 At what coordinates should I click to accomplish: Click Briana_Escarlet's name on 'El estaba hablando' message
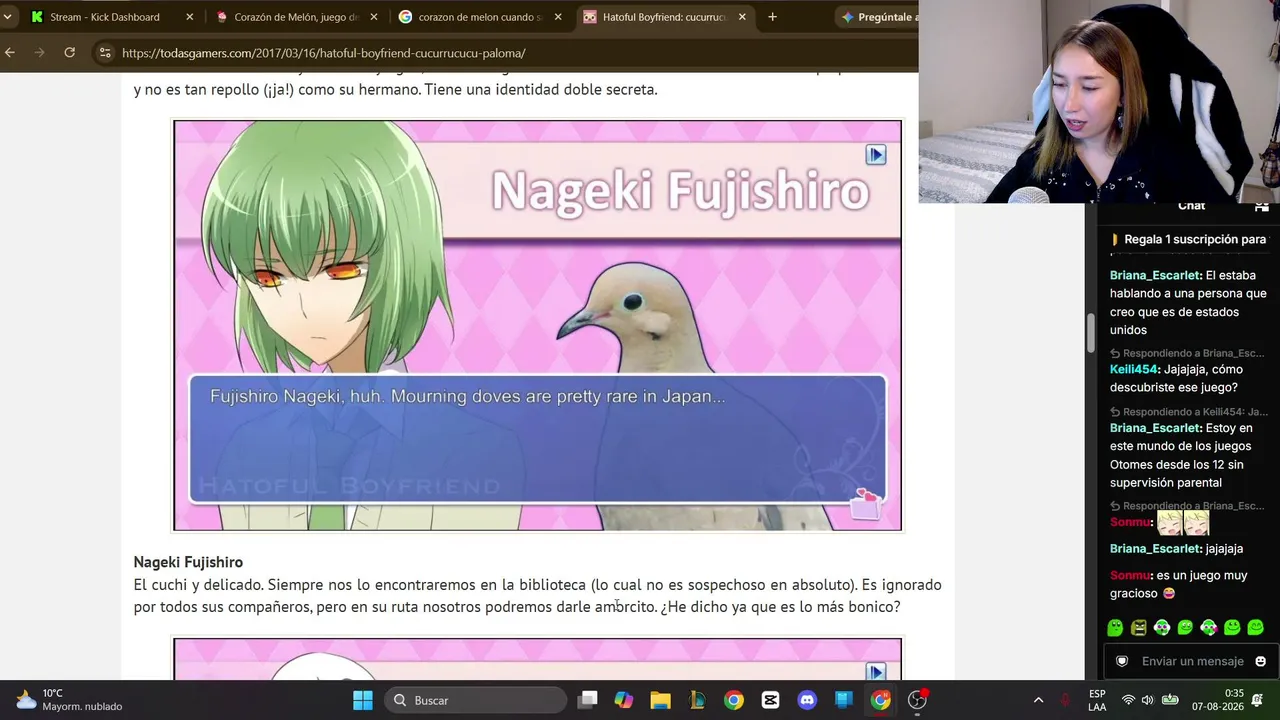(1155, 275)
